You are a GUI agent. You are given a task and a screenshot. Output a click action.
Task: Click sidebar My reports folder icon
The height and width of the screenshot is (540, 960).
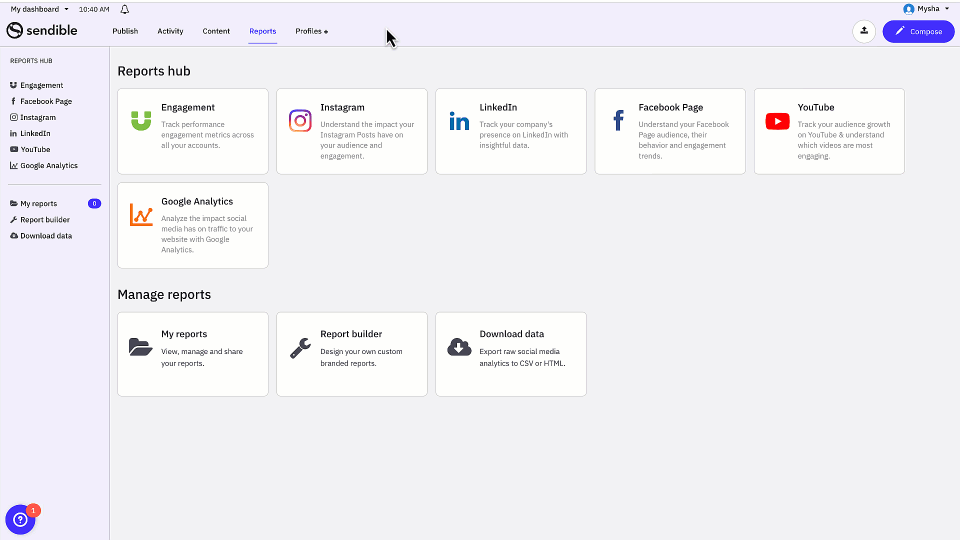[13, 203]
